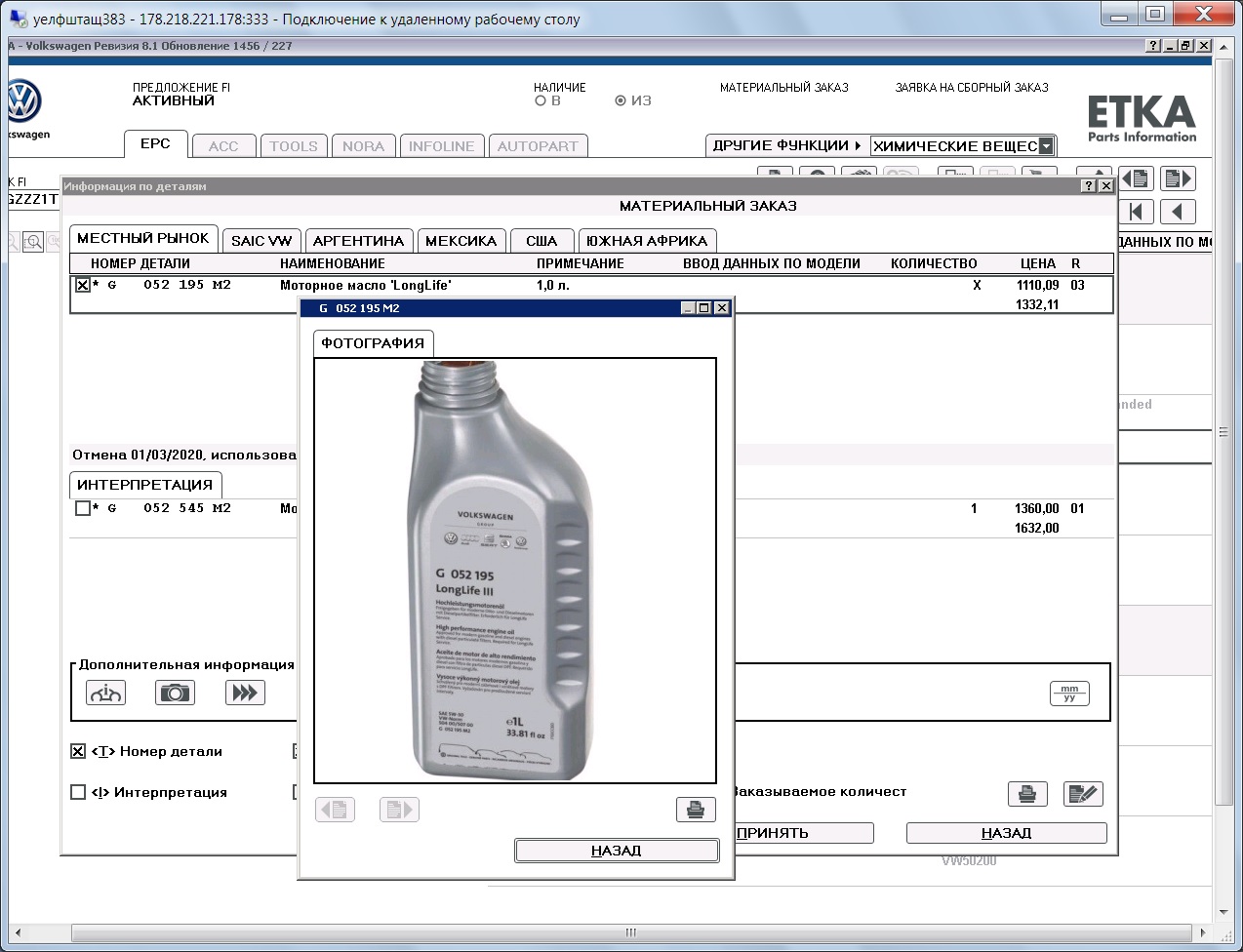Viewport: 1243px width, 952px height.
Task: Select the НАЛИЧИЕ 'ИЗ' radio button
Action: 621,100
